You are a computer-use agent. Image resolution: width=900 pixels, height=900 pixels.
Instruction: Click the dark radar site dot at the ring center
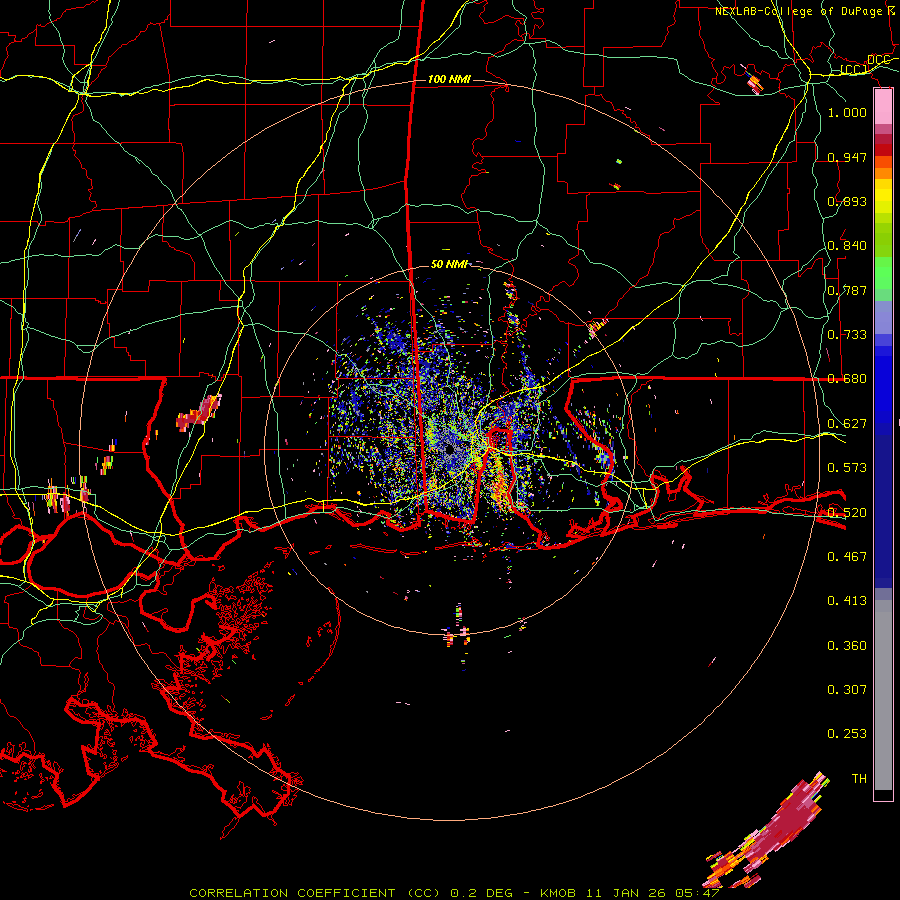coord(449,449)
